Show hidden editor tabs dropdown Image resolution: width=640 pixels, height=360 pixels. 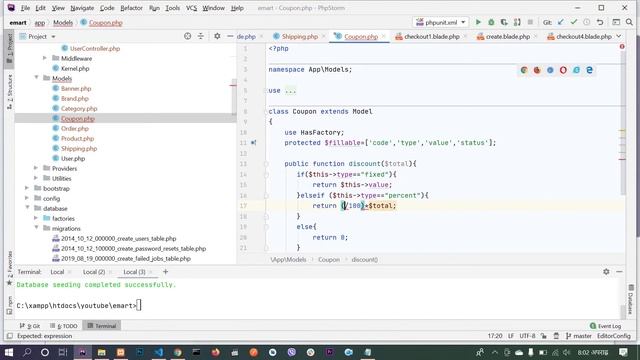click(x=619, y=36)
